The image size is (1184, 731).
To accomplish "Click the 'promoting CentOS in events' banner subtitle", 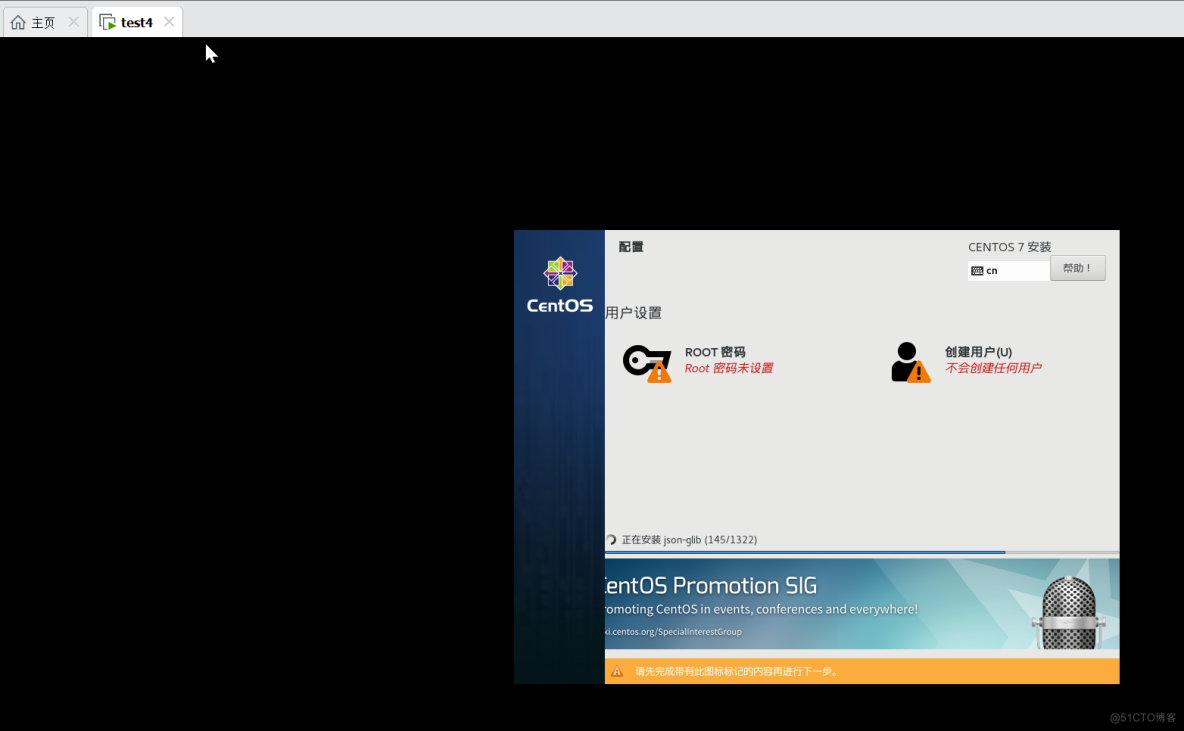I will [x=761, y=609].
